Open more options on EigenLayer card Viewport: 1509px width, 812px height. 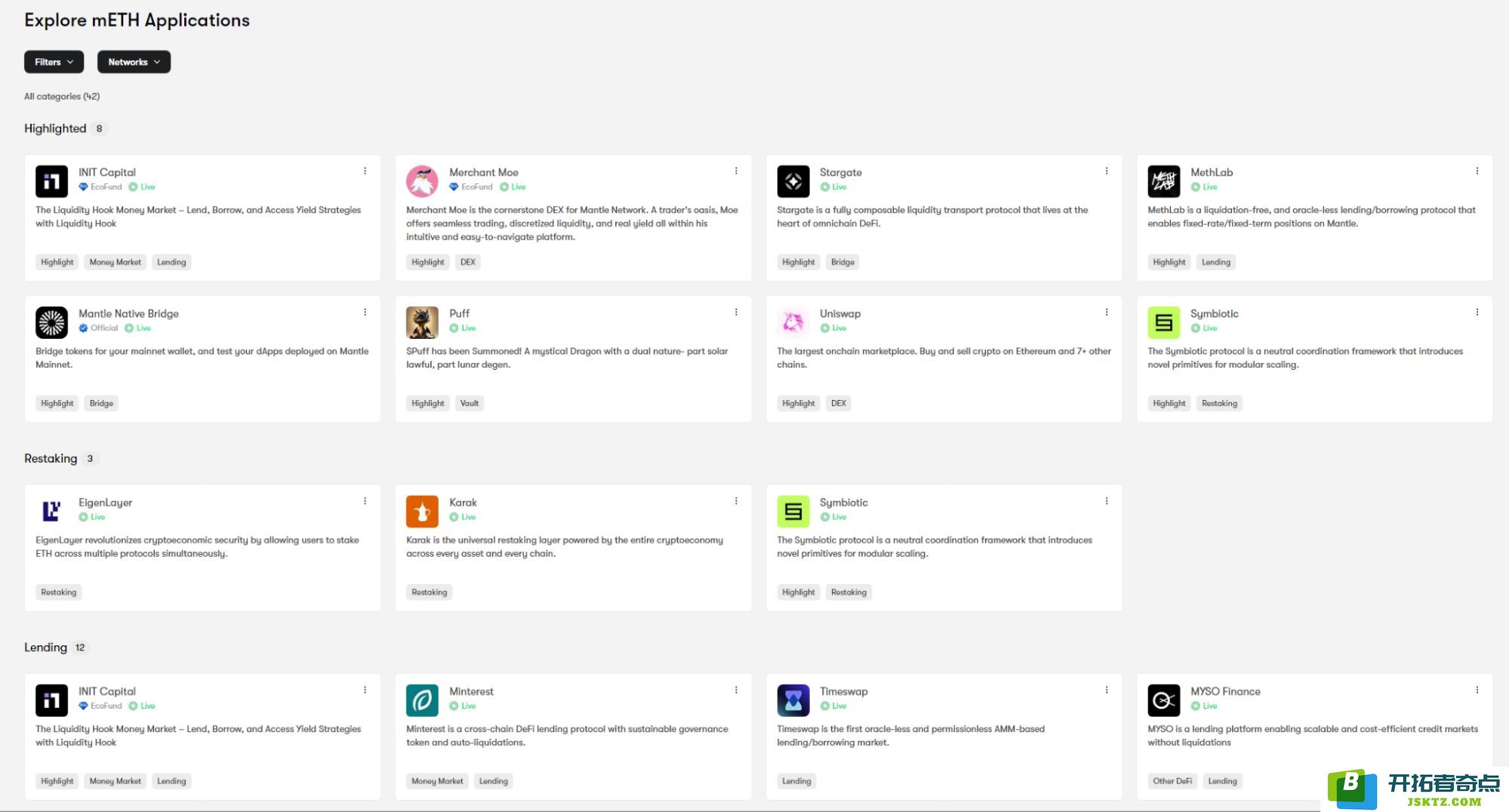point(365,501)
